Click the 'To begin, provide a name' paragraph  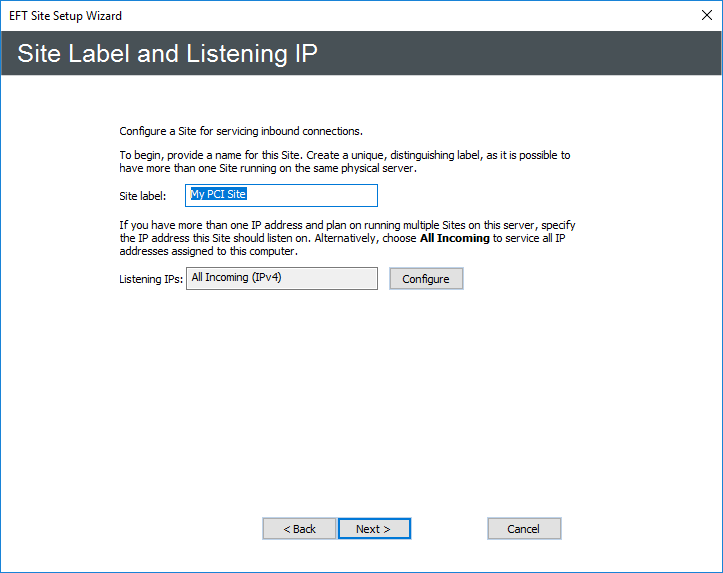point(344,162)
